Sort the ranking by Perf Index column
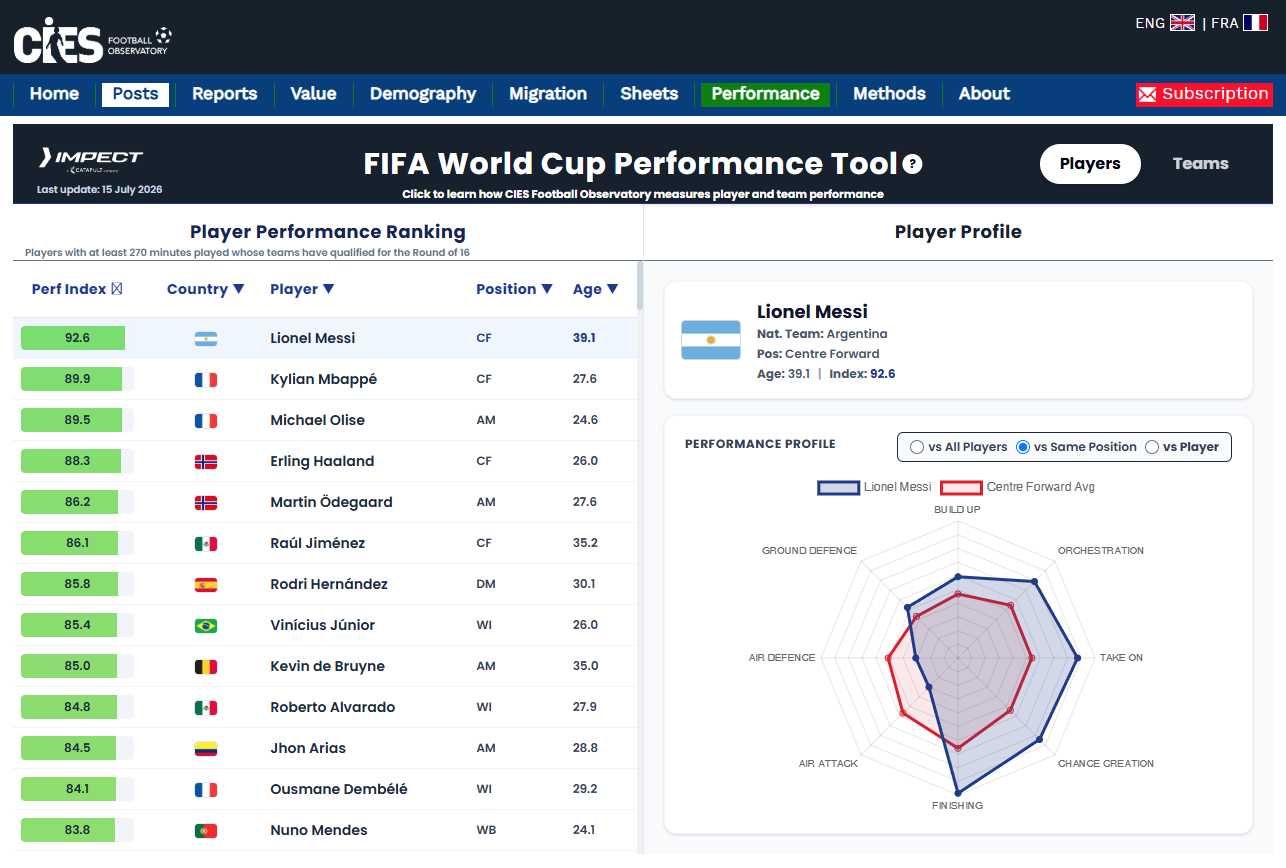Screen dimensions: 1286x868 (x=77, y=289)
